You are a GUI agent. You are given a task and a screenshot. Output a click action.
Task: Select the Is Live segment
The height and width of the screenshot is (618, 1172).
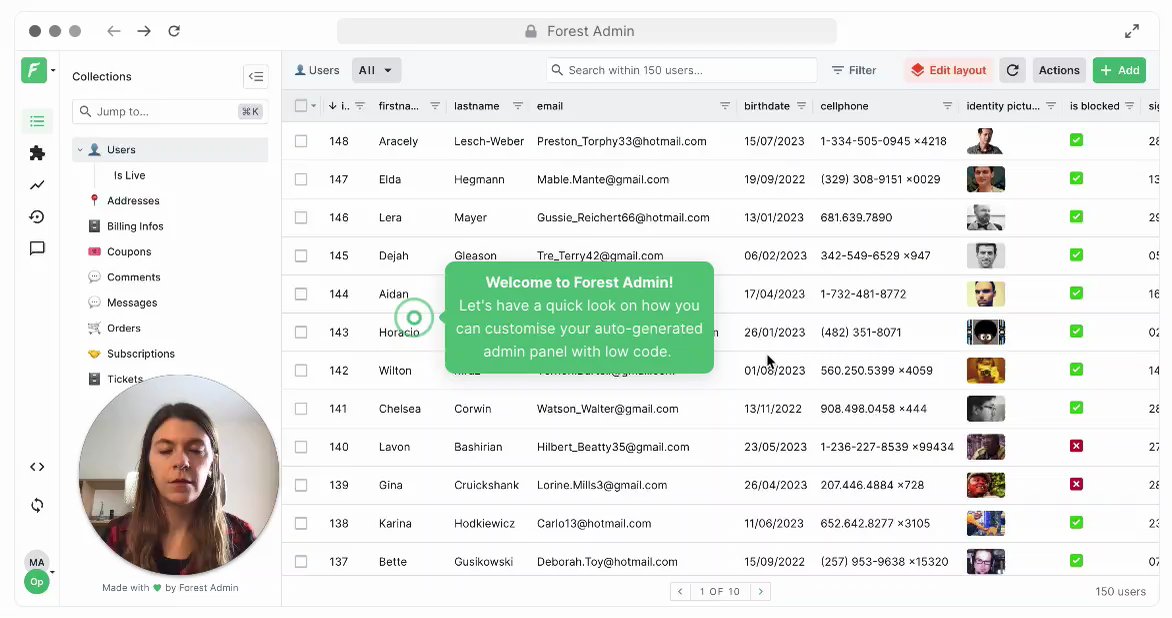(x=129, y=175)
